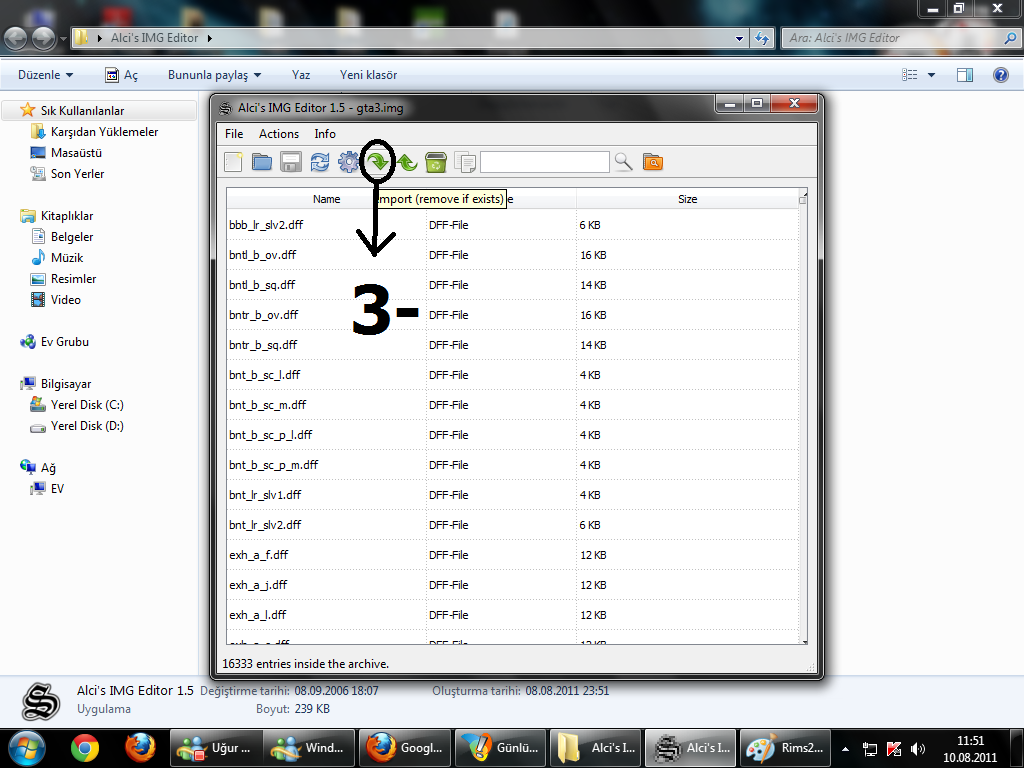Select Sık Kullanılanlar in the navigation pane
This screenshot has height=768, width=1024.
coord(82,111)
